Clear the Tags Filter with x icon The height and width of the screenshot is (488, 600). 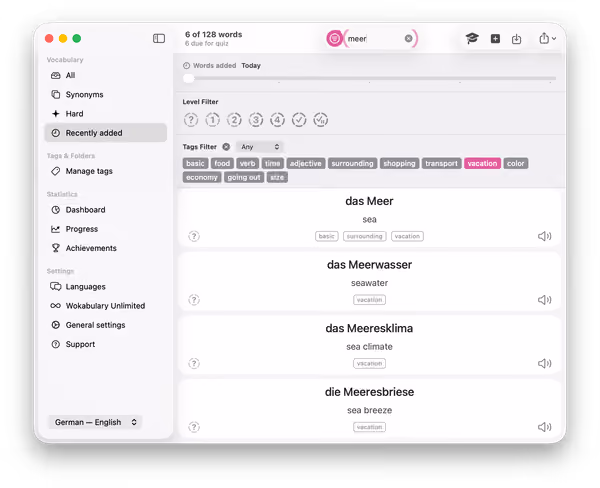tap(226, 147)
